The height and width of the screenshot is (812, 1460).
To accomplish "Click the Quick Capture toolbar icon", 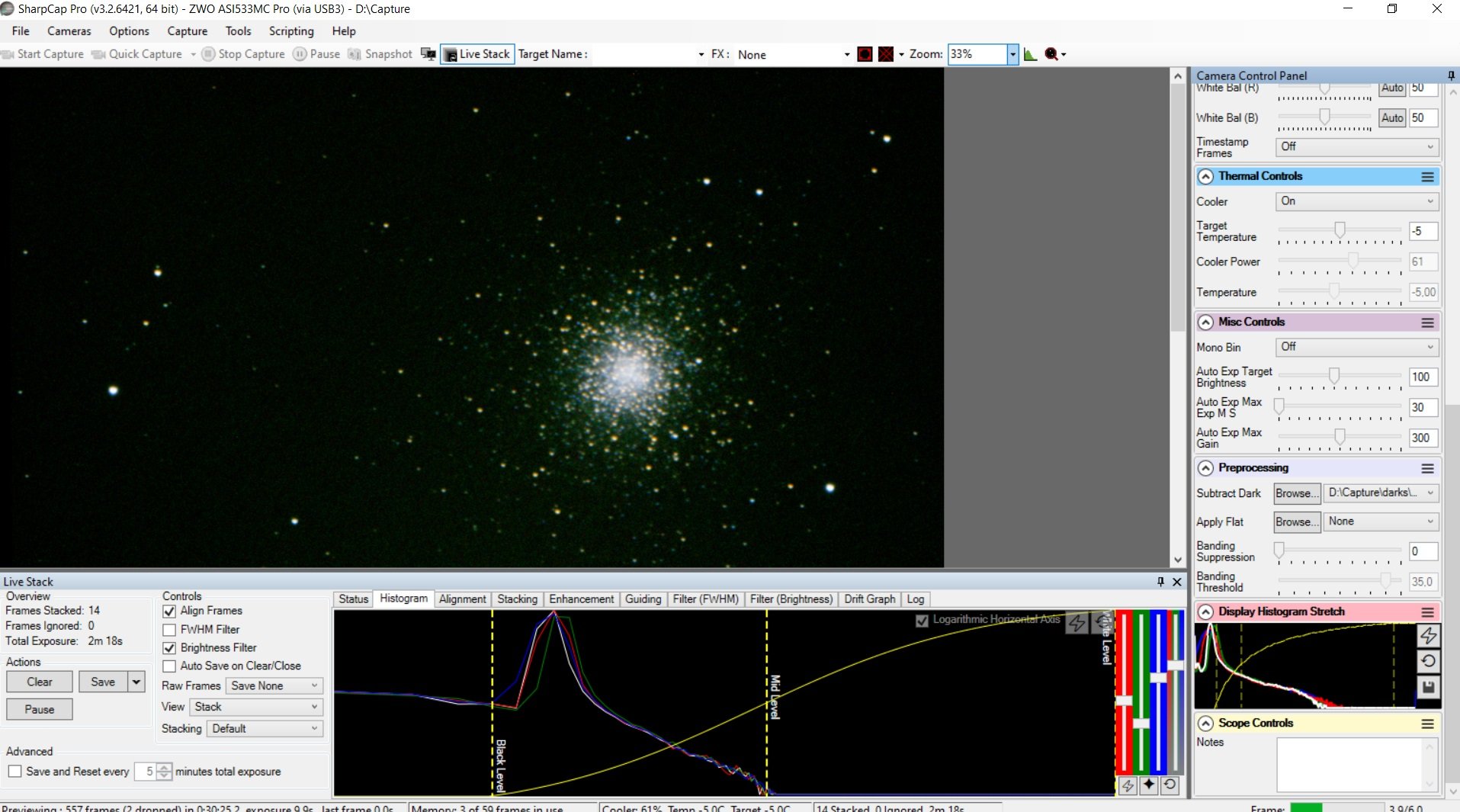I will [x=98, y=54].
